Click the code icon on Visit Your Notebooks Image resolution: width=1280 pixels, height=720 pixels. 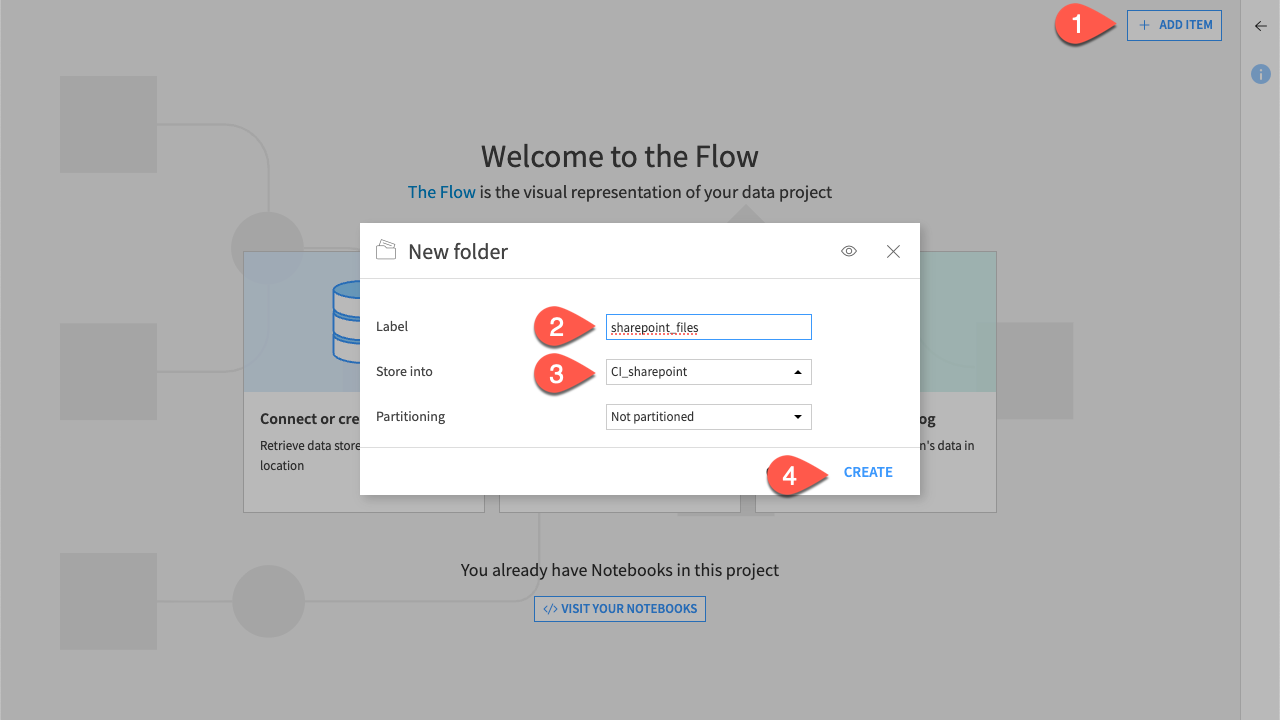549,608
